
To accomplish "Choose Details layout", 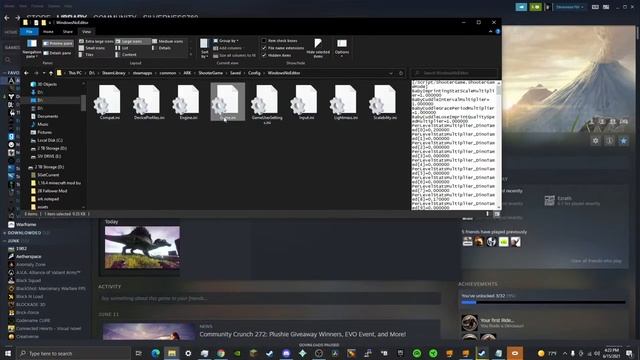I will click(162, 48).
